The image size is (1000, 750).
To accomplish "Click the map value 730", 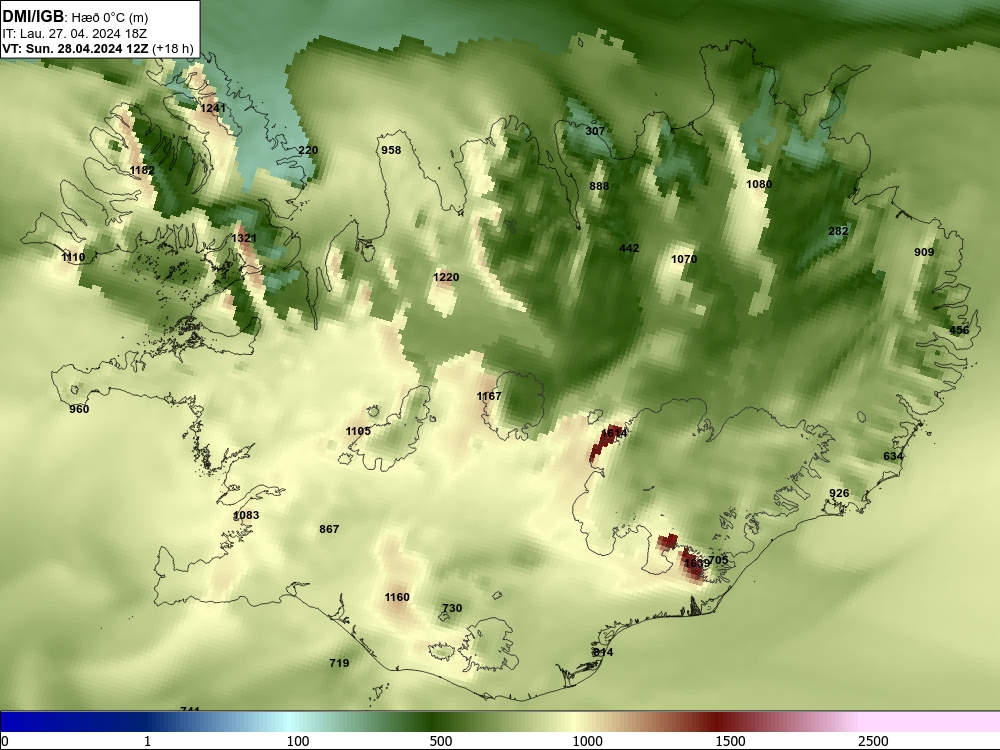I will point(452,608).
